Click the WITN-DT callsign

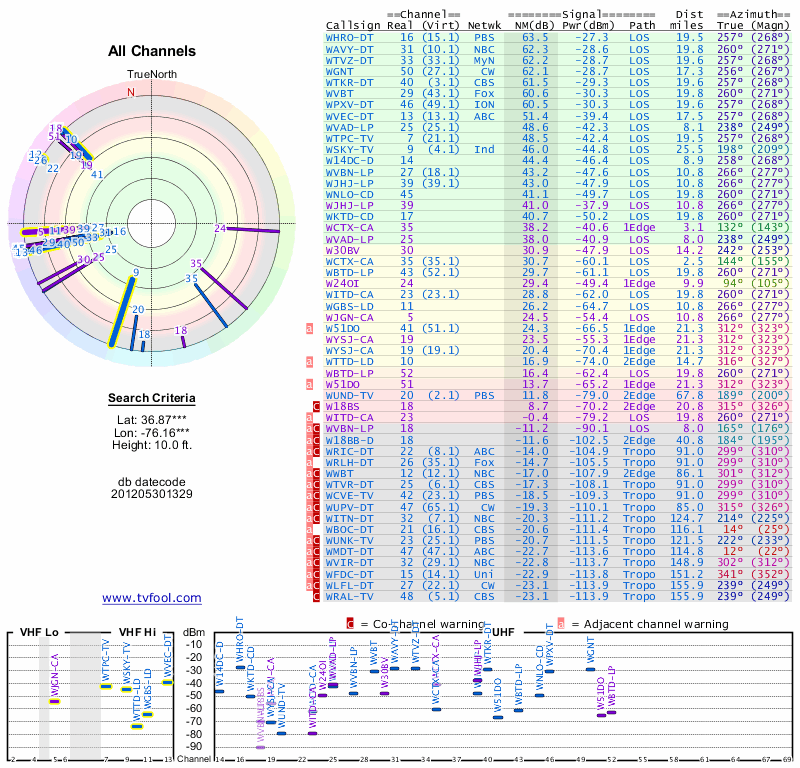click(x=349, y=518)
